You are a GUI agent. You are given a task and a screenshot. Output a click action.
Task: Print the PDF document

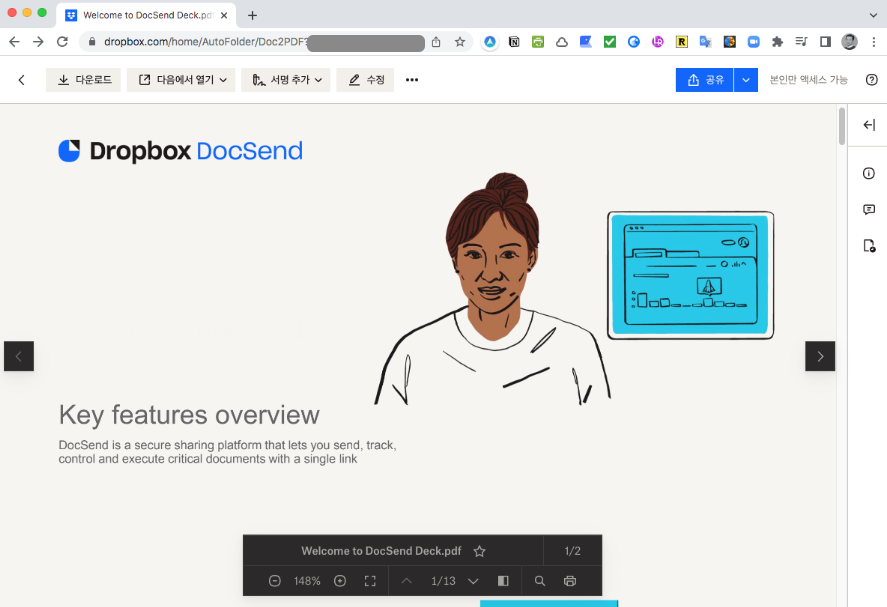click(570, 581)
